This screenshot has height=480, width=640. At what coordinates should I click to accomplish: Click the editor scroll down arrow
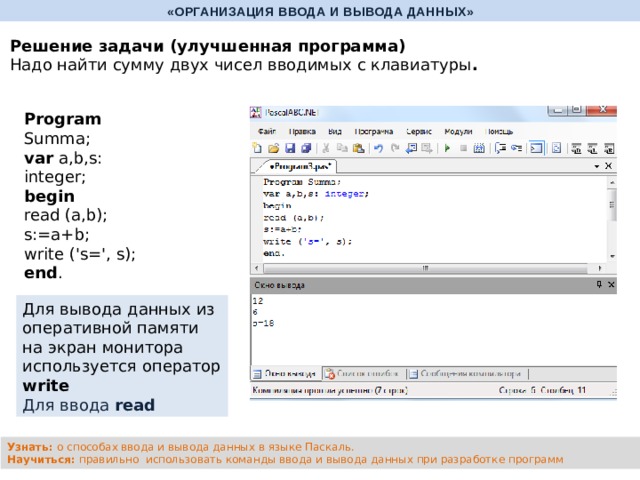(x=612, y=256)
